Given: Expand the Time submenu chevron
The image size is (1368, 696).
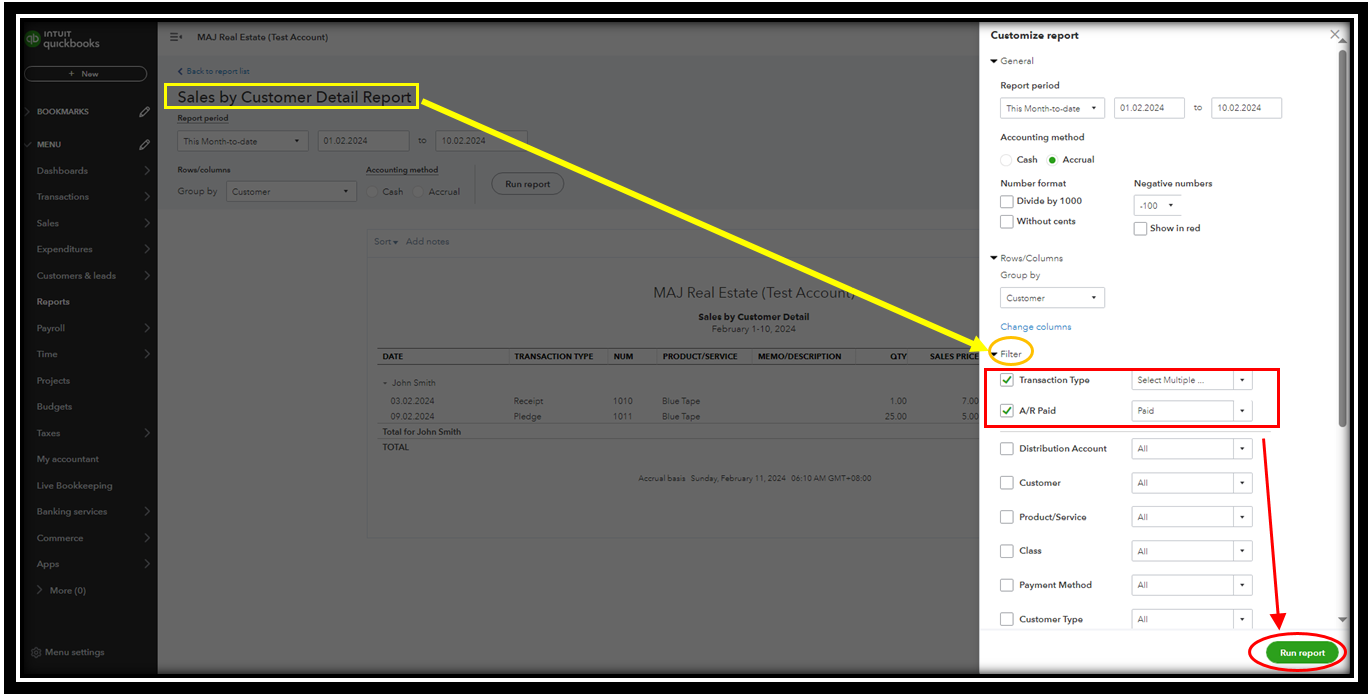Looking at the screenshot, I should click(147, 354).
